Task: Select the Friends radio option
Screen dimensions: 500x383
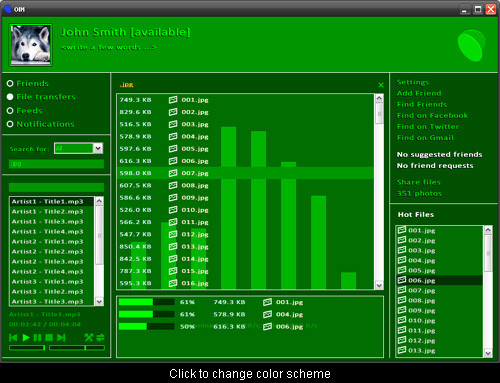Action: tap(10, 83)
